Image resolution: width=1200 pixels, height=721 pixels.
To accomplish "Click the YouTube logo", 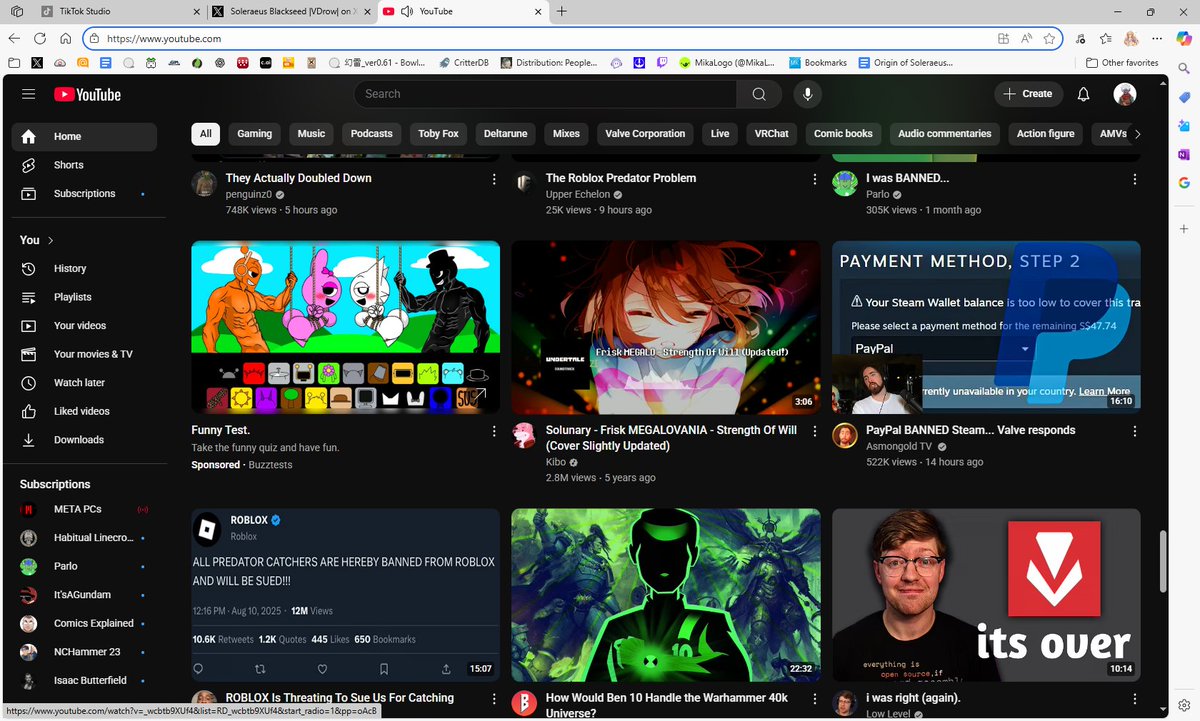I will click(x=87, y=94).
